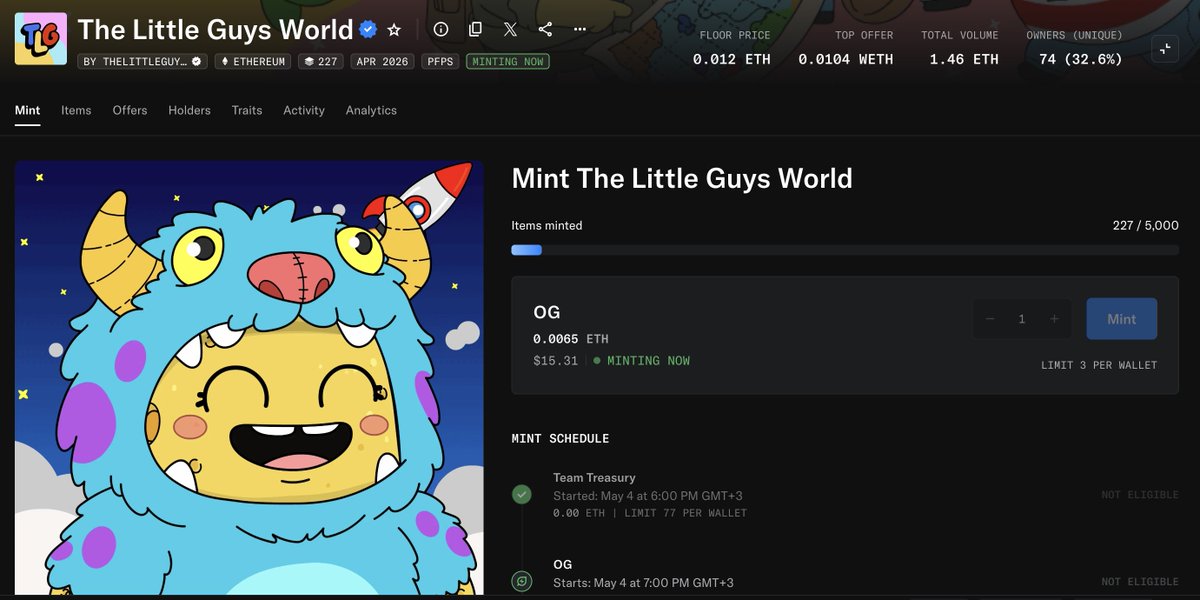The width and height of the screenshot is (1200, 600).
Task: Click the blue monster NFT artwork
Action: click(249, 378)
